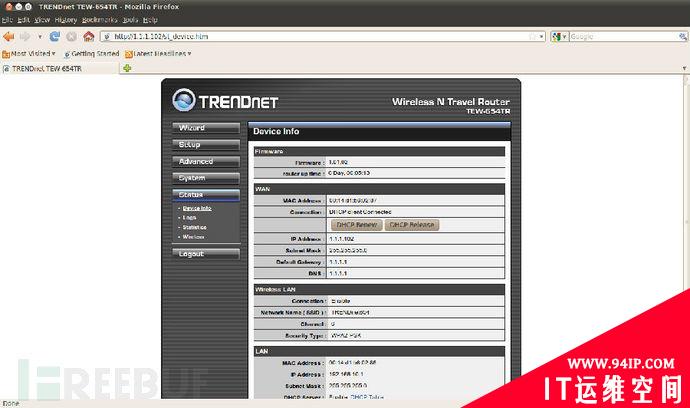This screenshot has height=408, width=690.
Task: Open a new tab with the plus icon
Action: click(127, 68)
